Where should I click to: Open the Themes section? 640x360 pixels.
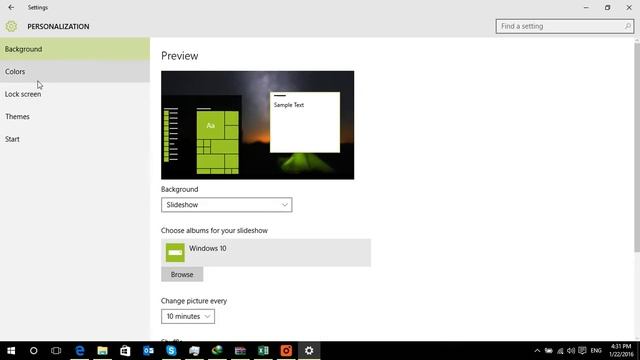[75, 117]
